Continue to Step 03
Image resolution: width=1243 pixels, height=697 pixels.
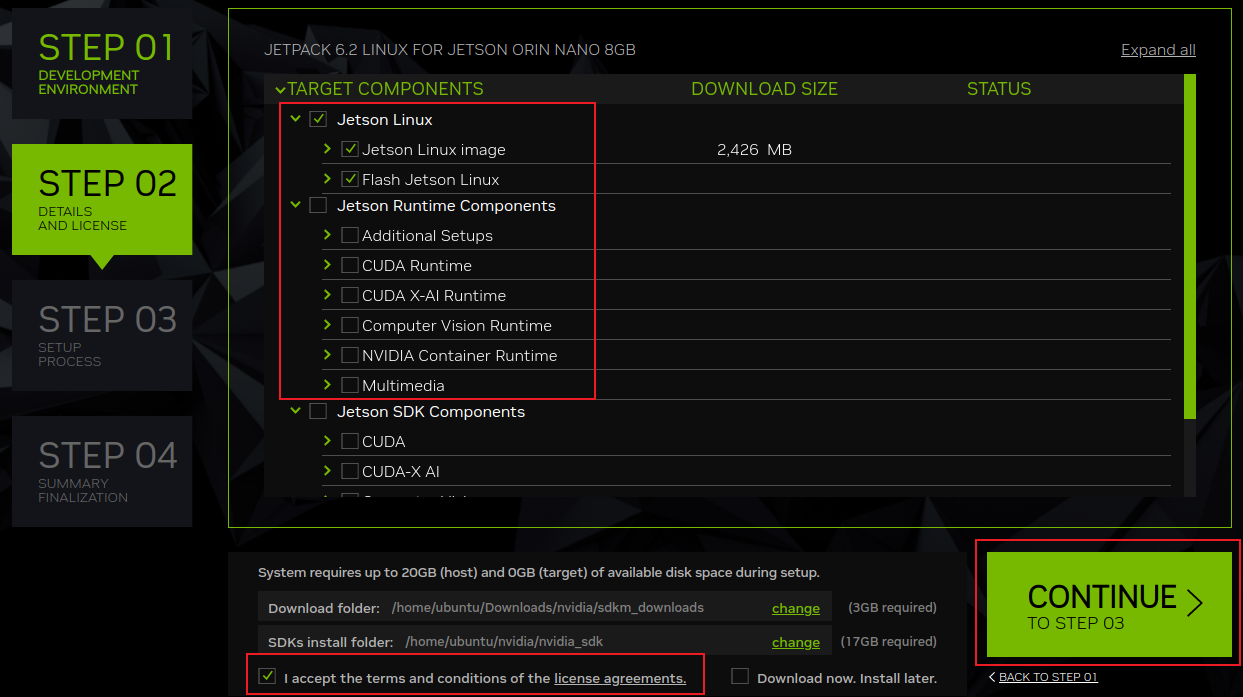click(x=1109, y=604)
